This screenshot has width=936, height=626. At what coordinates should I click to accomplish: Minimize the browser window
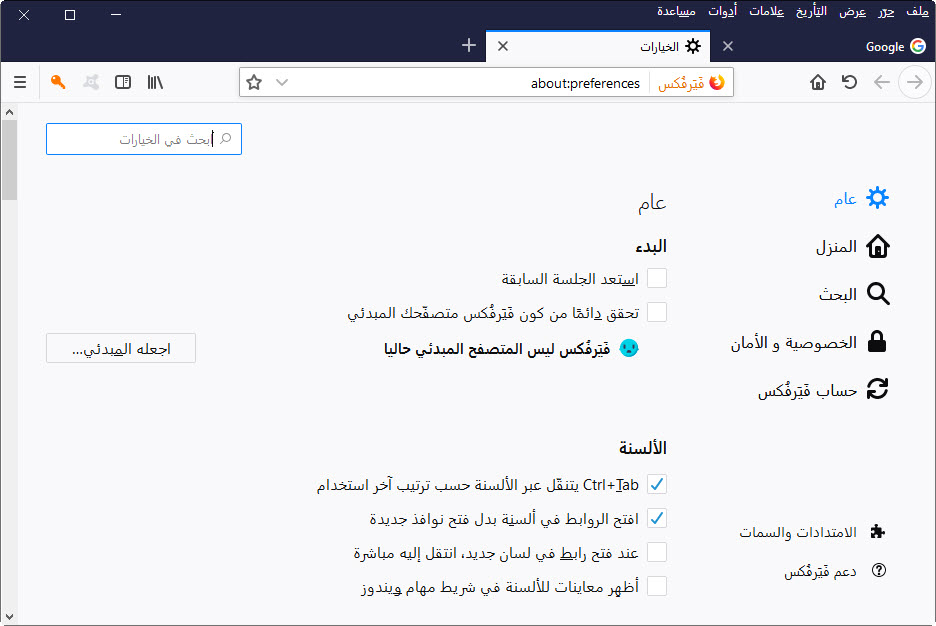click(x=116, y=15)
